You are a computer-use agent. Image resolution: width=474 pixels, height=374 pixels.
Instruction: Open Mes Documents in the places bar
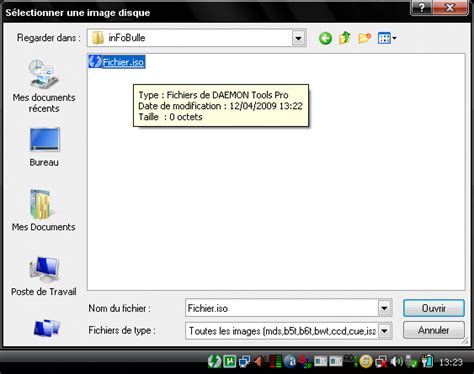(44, 210)
